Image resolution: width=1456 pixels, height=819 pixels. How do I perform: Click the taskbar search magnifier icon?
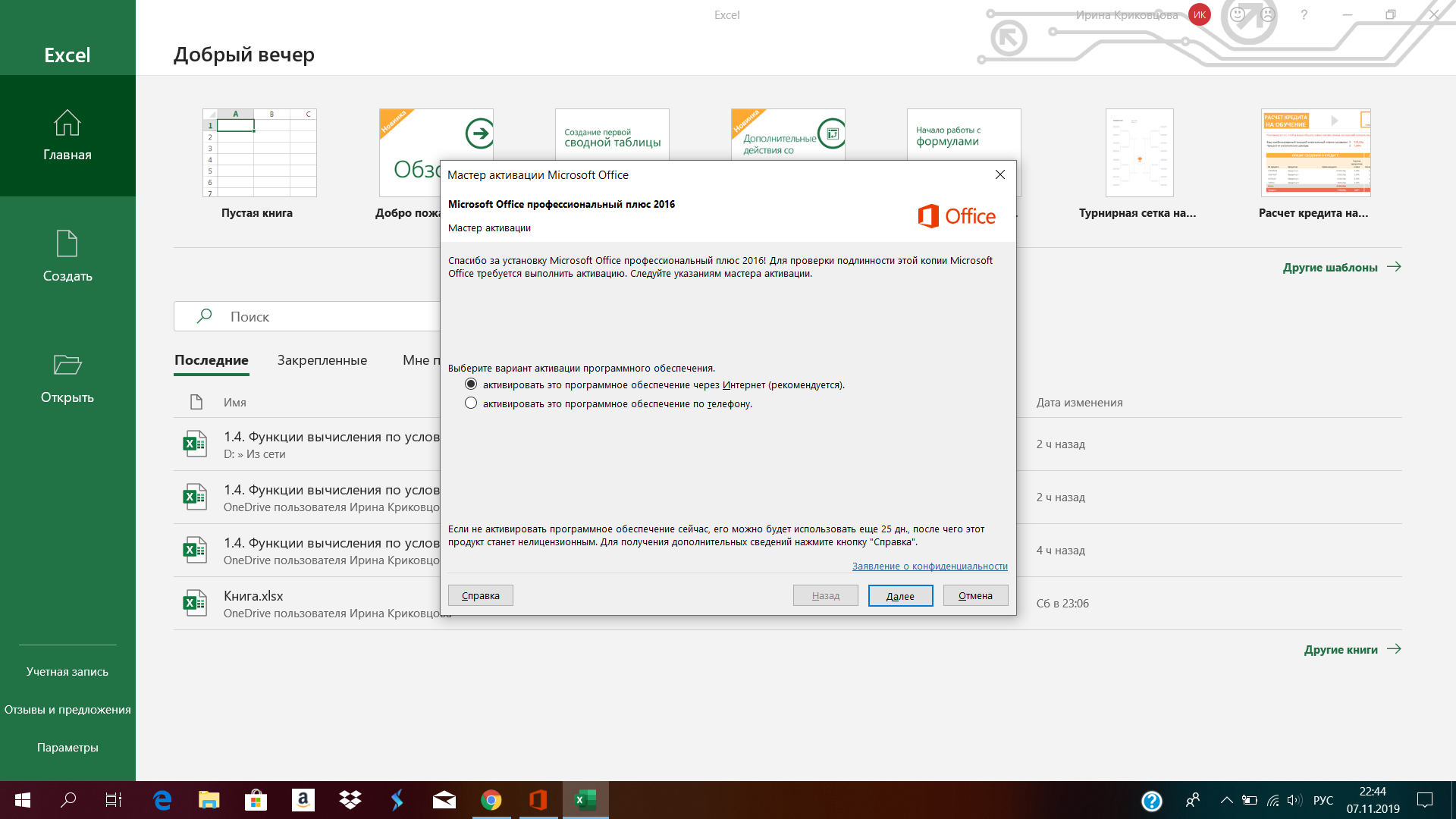tap(68, 800)
